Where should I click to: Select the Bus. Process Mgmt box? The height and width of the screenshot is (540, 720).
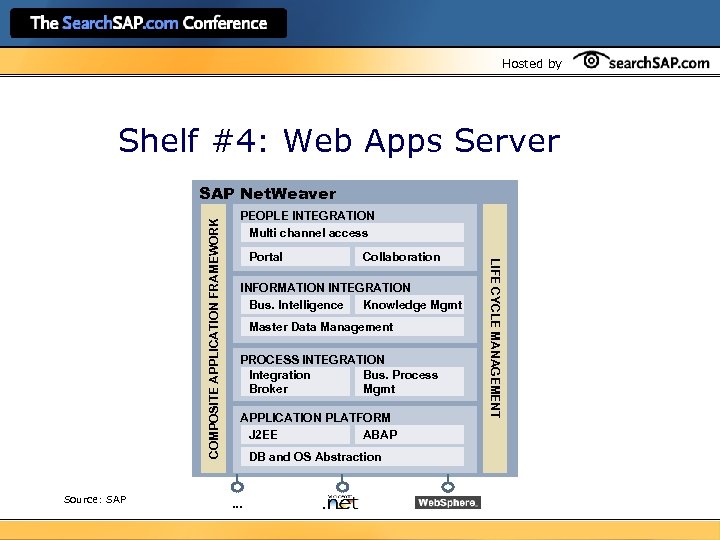tap(409, 382)
